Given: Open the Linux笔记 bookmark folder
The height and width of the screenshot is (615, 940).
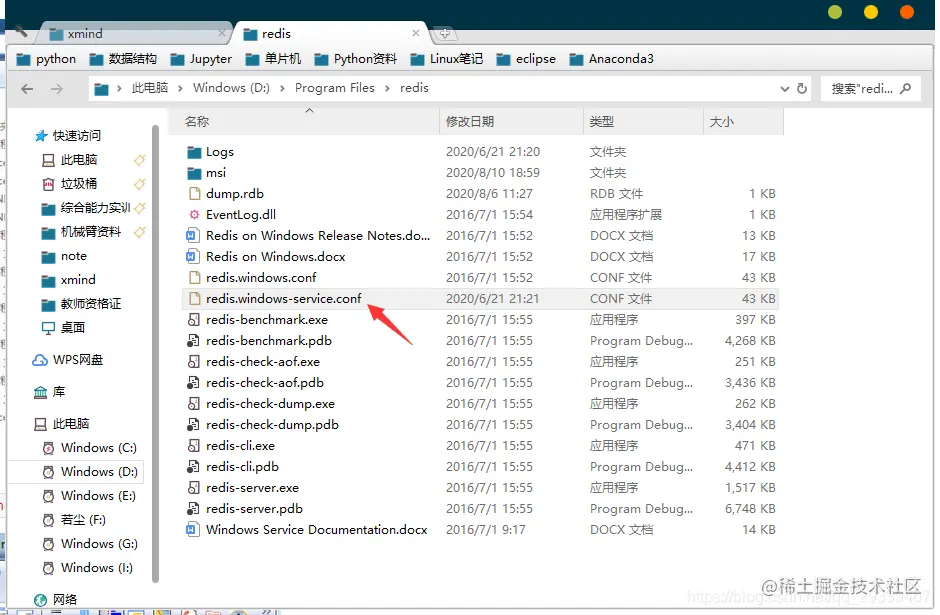Looking at the screenshot, I should pyautogui.click(x=447, y=59).
